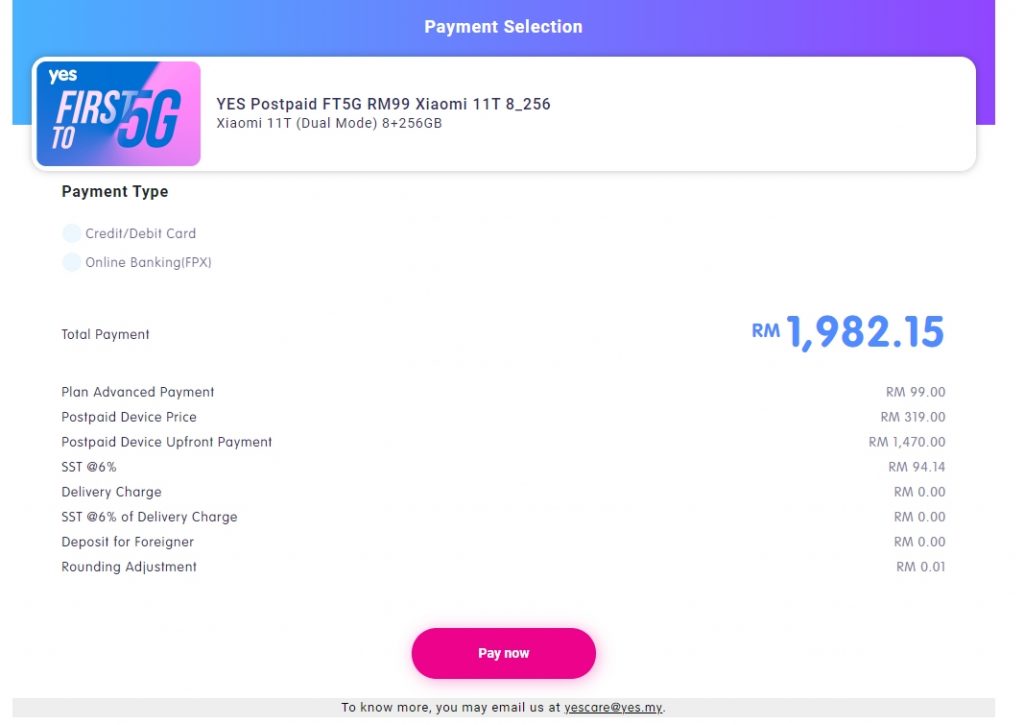Click the YES Postpaid FT5G RM99 plan title
The height and width of the screenshot is (725, 1024).
(383, 104)
